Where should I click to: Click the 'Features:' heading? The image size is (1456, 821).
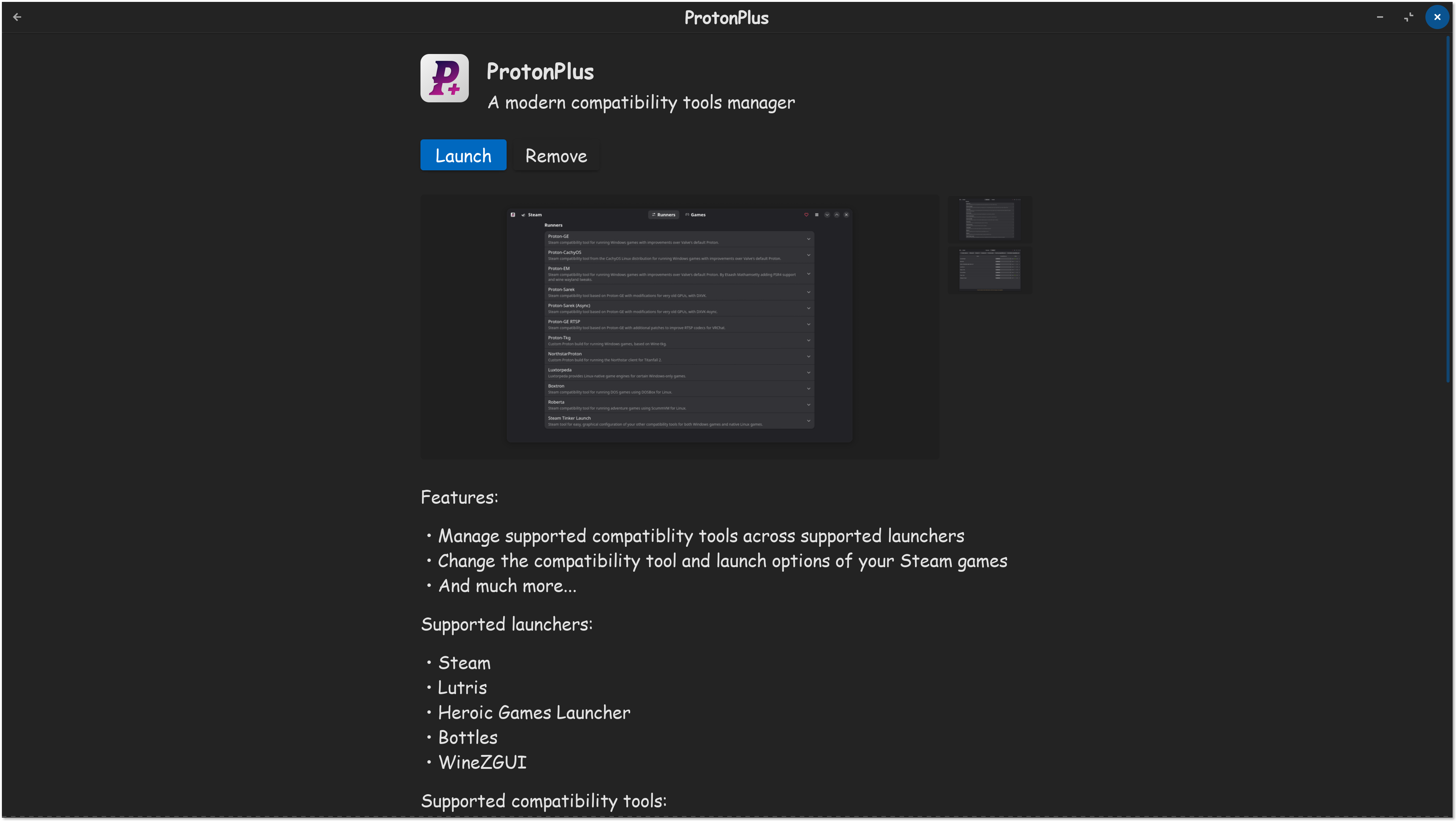459,497
